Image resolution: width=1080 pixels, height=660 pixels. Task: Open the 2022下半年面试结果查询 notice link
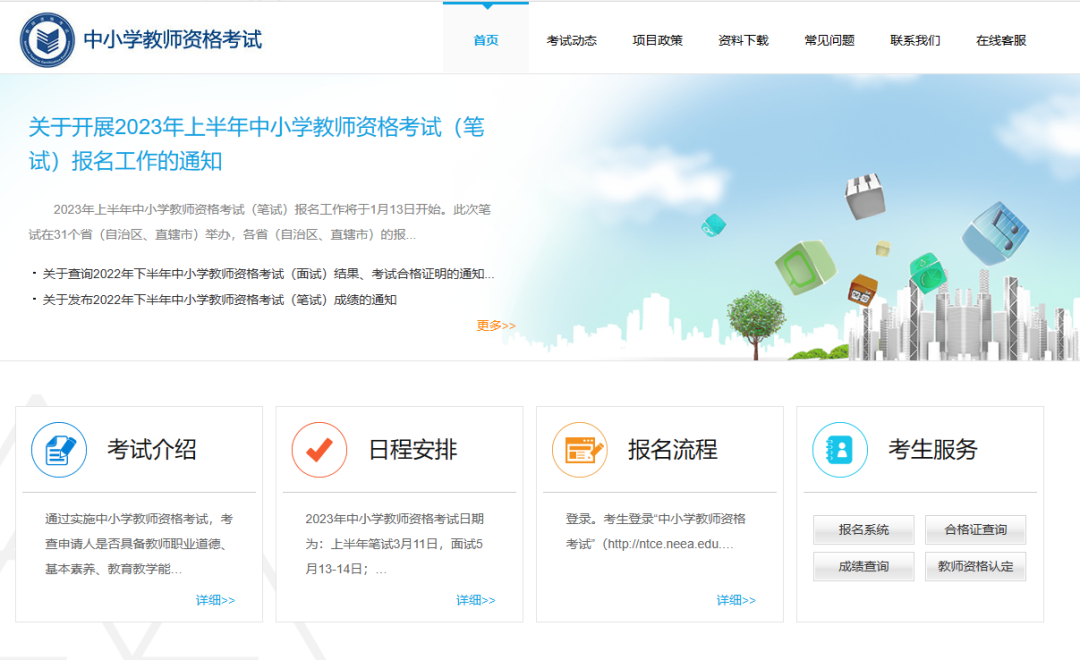pos(268,274)
